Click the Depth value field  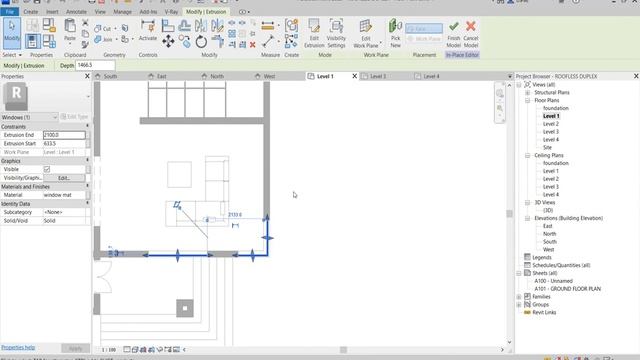[x=95, y=65]
